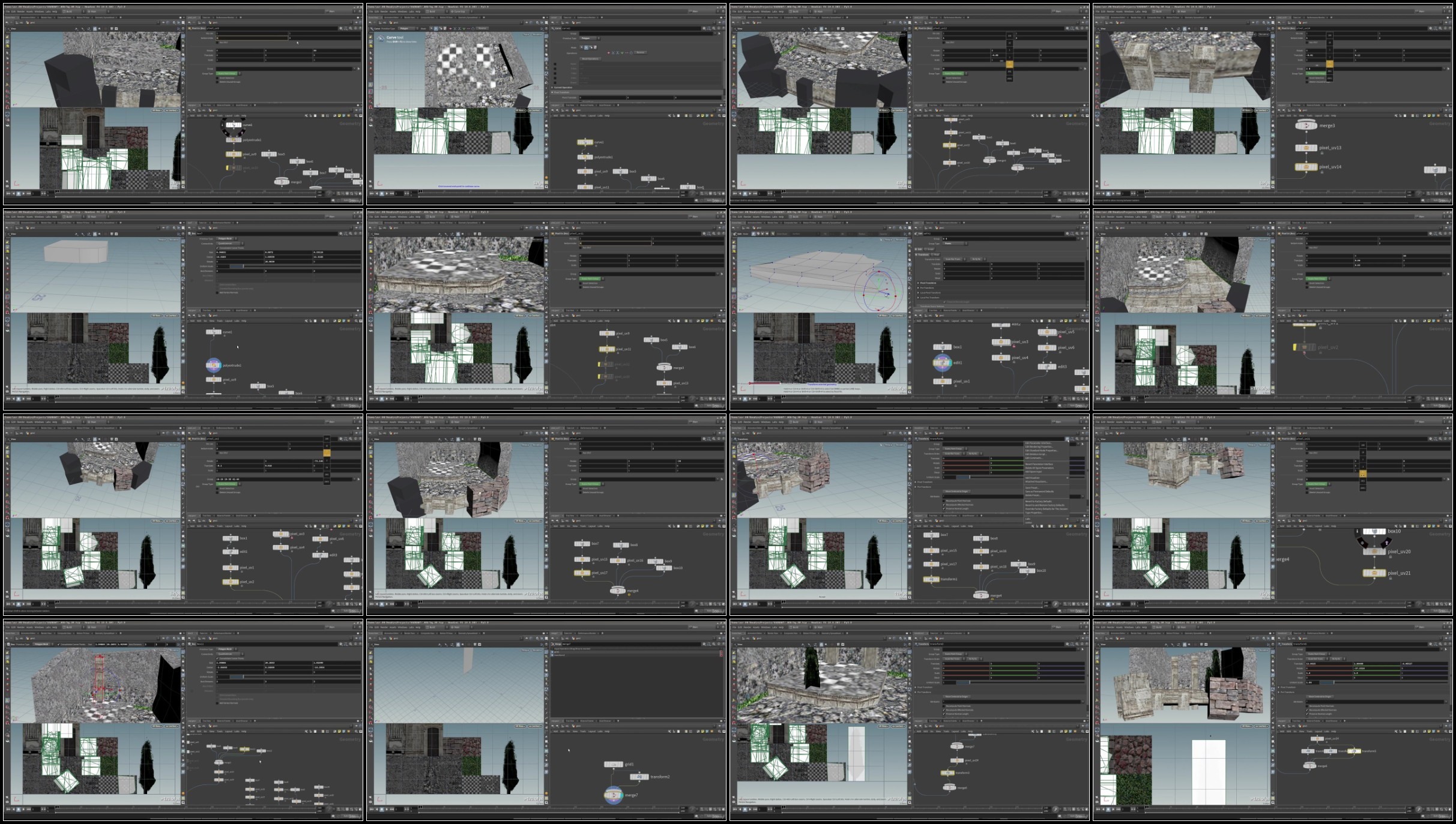Click yellow-highlighted field in pixel_uv9 parameters
This screenshot has width=1456, height=824.
click(252, 38)
